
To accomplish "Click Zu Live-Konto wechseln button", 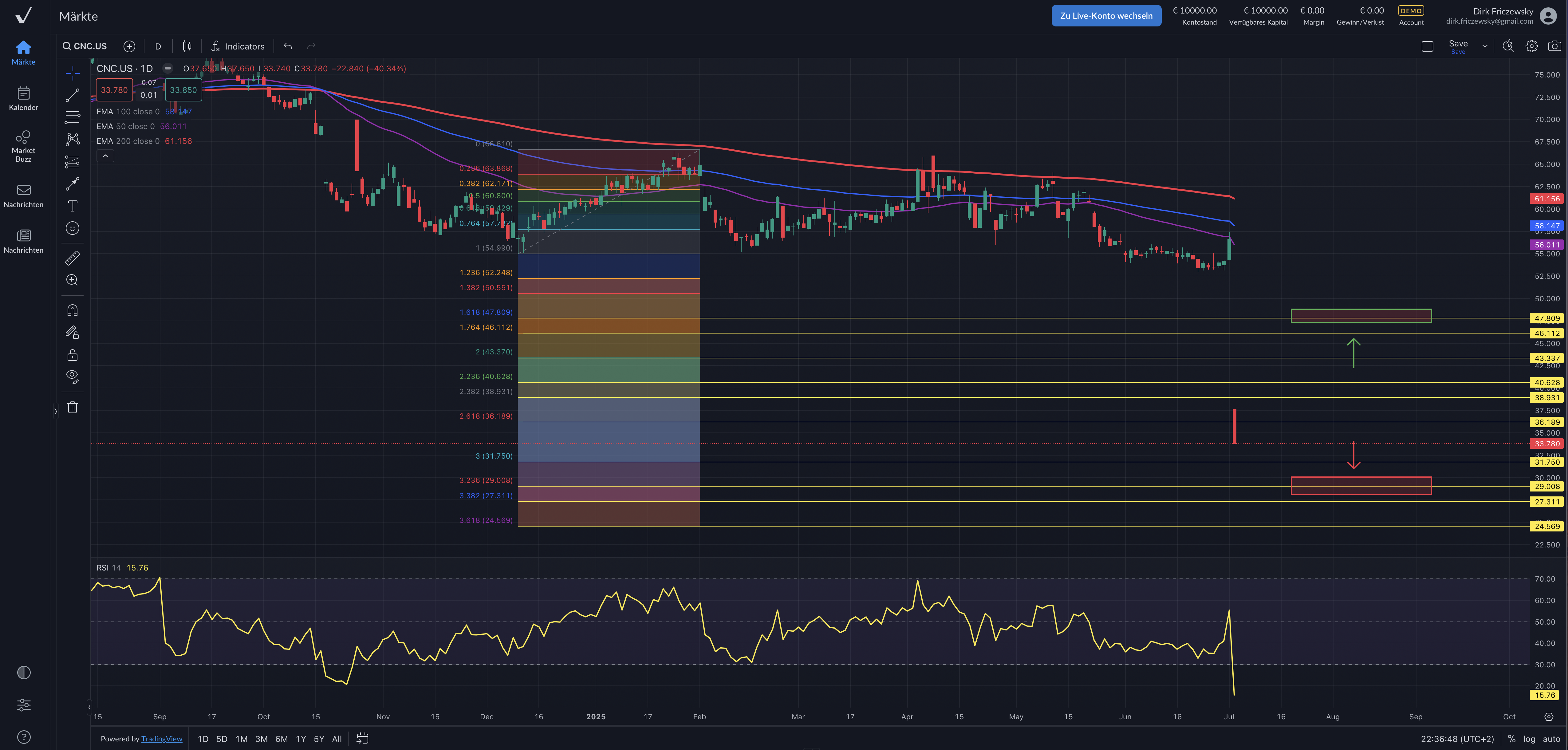I will (x=1106, y=16).
